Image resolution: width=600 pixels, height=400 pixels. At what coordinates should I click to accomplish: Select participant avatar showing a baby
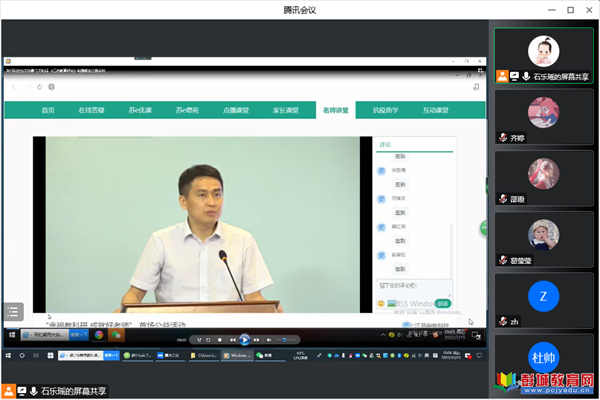[543, 235]
